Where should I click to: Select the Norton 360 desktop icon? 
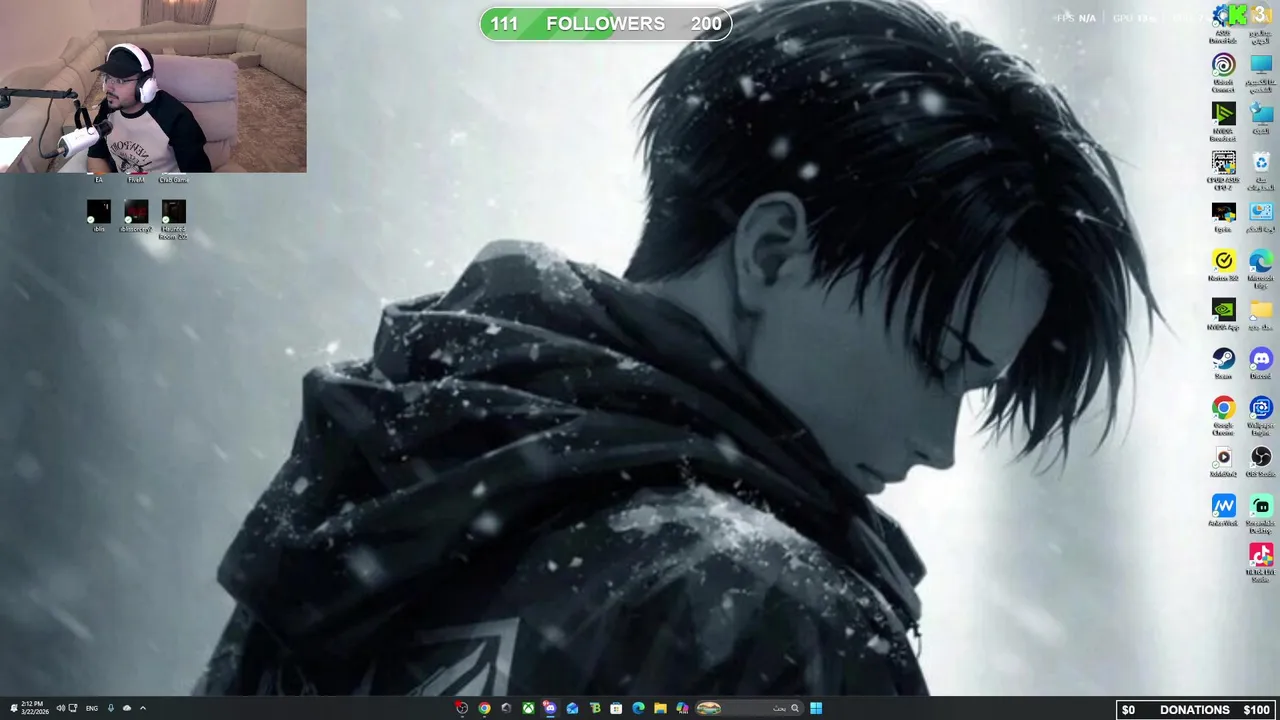[x=1223, y=265]
